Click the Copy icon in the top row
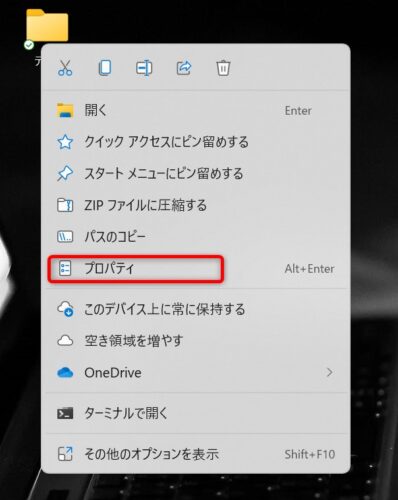Image resolution: width=398 pixels, height=500 pixels. (105, 68)
